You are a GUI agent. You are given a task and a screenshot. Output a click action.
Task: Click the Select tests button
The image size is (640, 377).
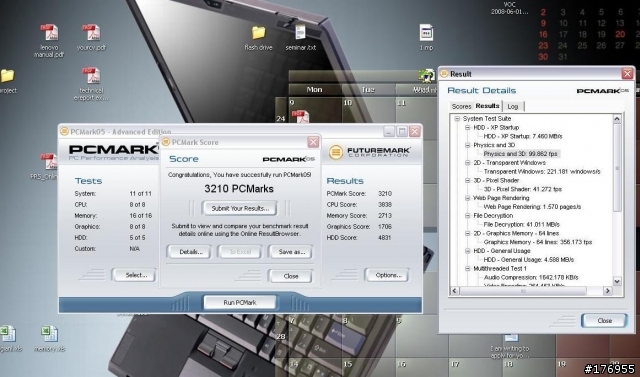135,275
